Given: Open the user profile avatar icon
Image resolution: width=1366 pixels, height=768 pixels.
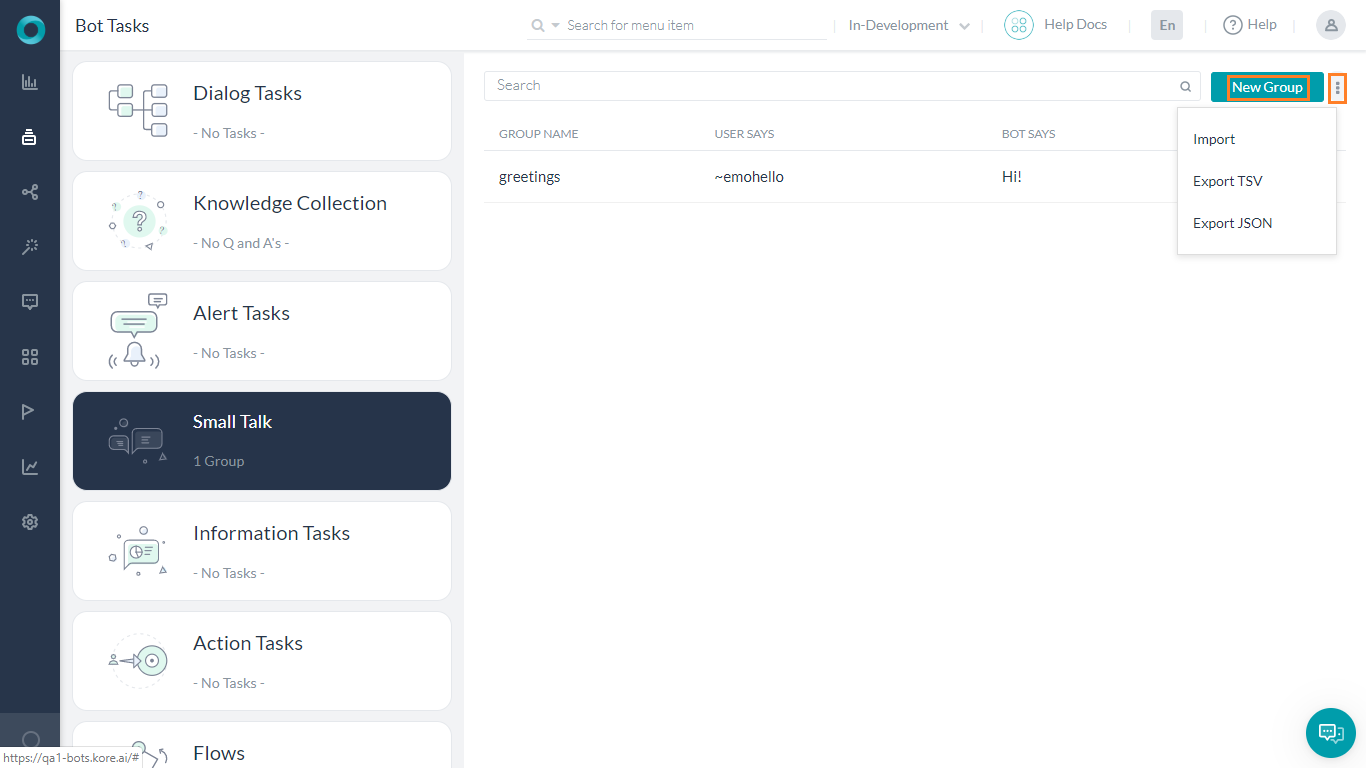Looking at the screenshot, I should click(x=1330, y=26).
